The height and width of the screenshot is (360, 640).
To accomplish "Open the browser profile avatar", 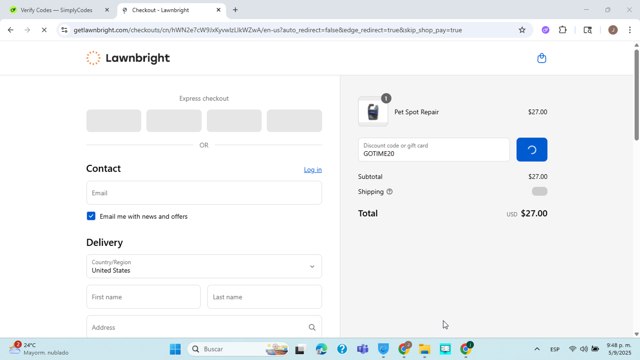I will [613, 30].
